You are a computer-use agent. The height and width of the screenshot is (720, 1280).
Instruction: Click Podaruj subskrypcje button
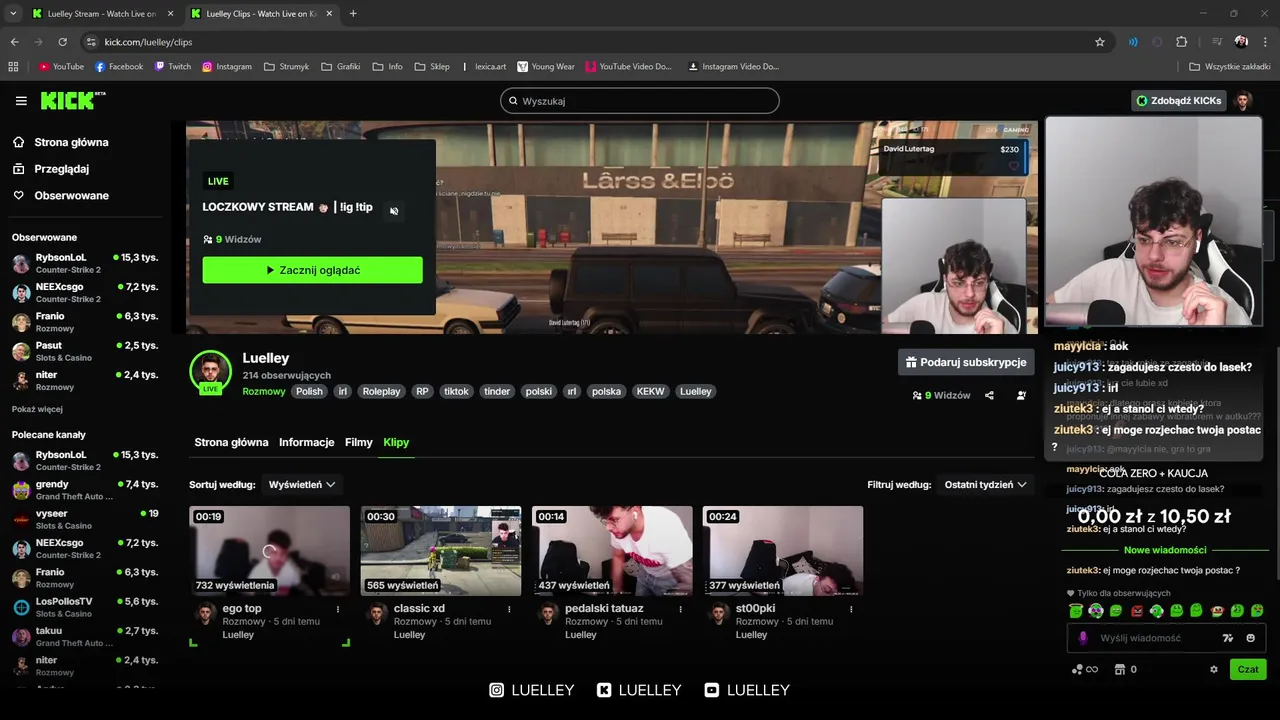[x=966, y=362]
